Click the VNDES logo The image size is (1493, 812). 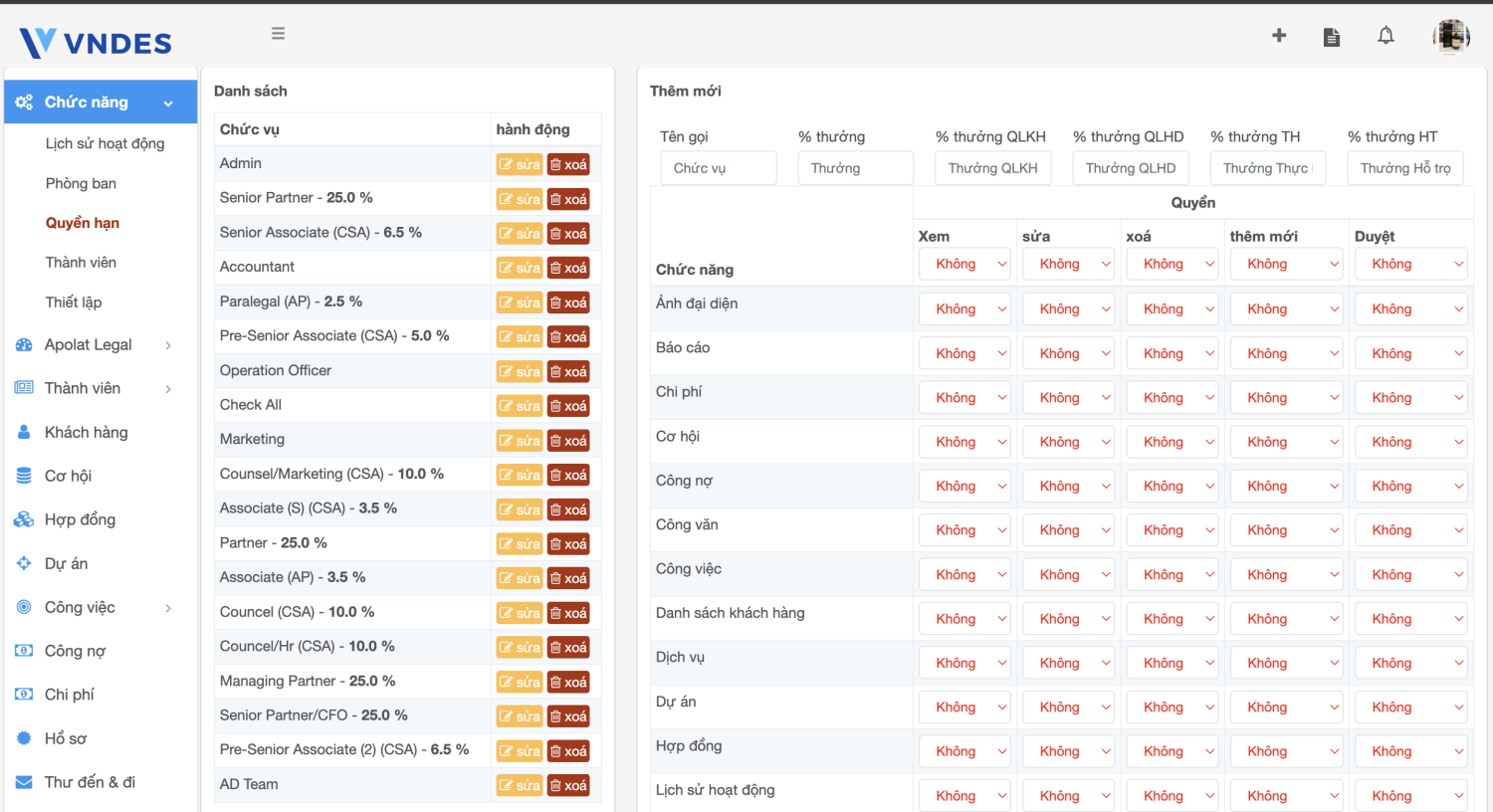[96, 43]
